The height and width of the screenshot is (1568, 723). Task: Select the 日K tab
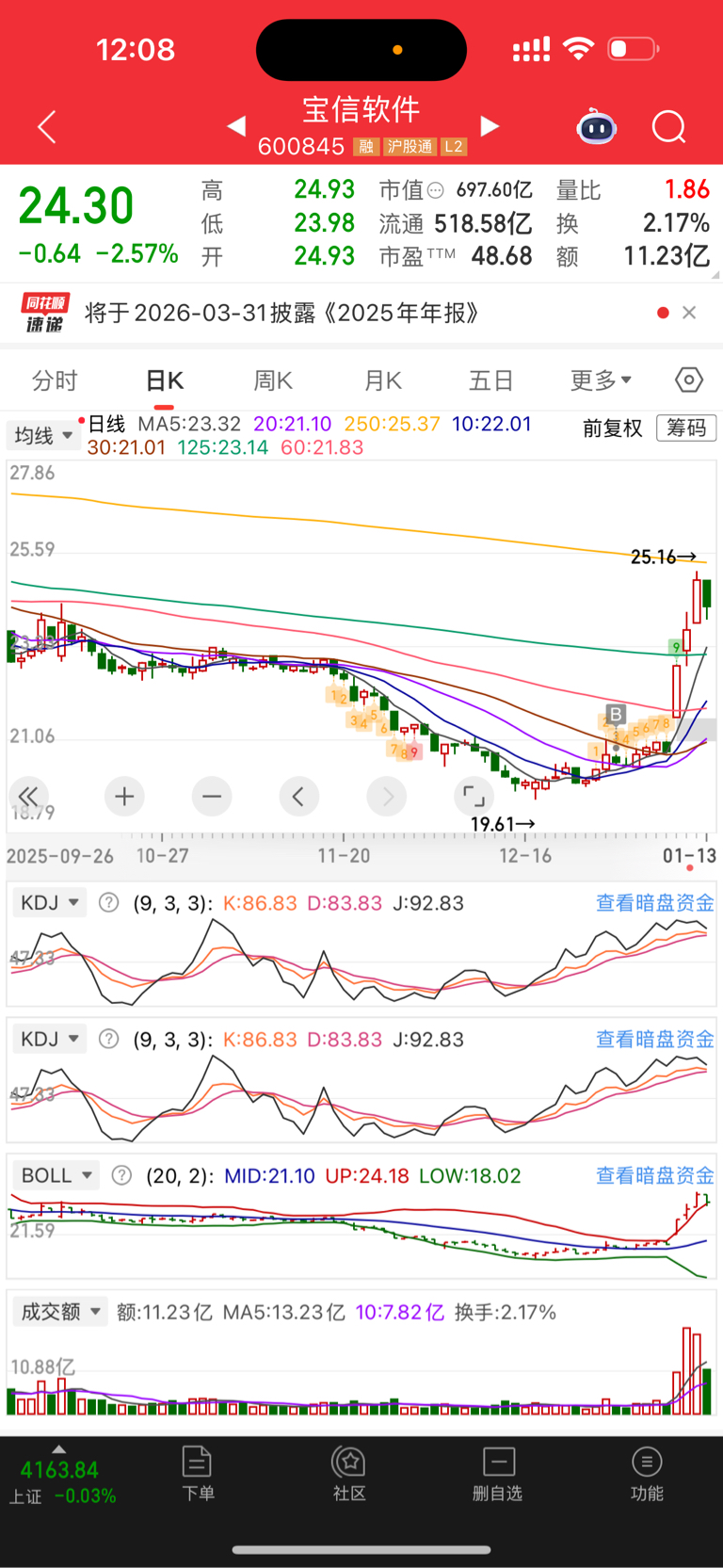point(165,380)
